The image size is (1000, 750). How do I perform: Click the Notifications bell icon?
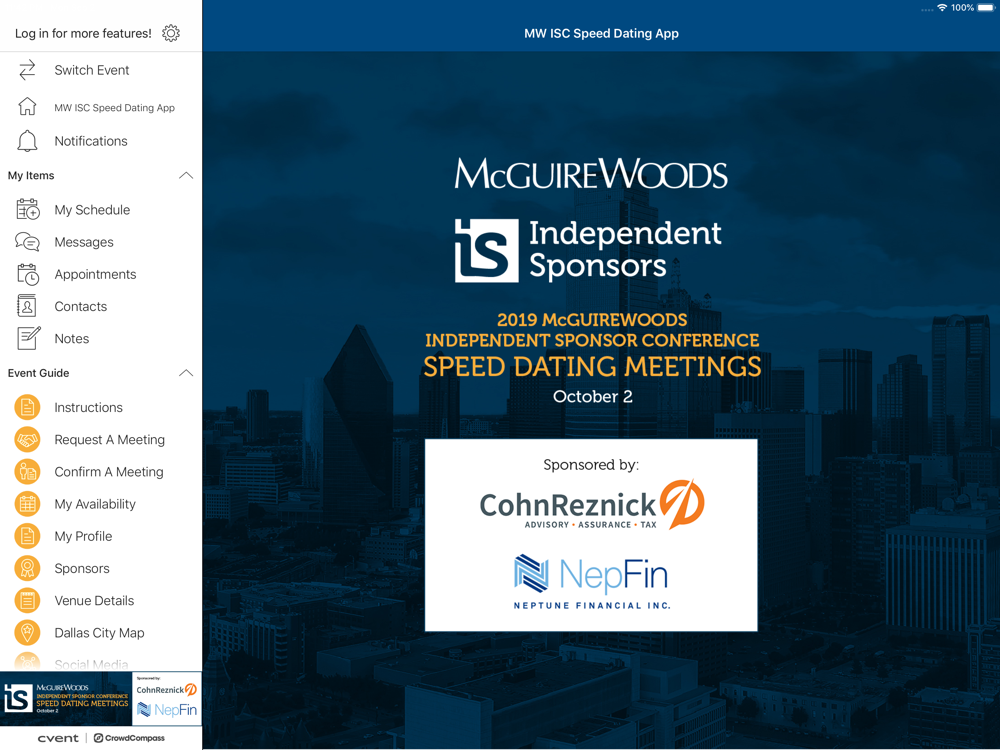27,141
